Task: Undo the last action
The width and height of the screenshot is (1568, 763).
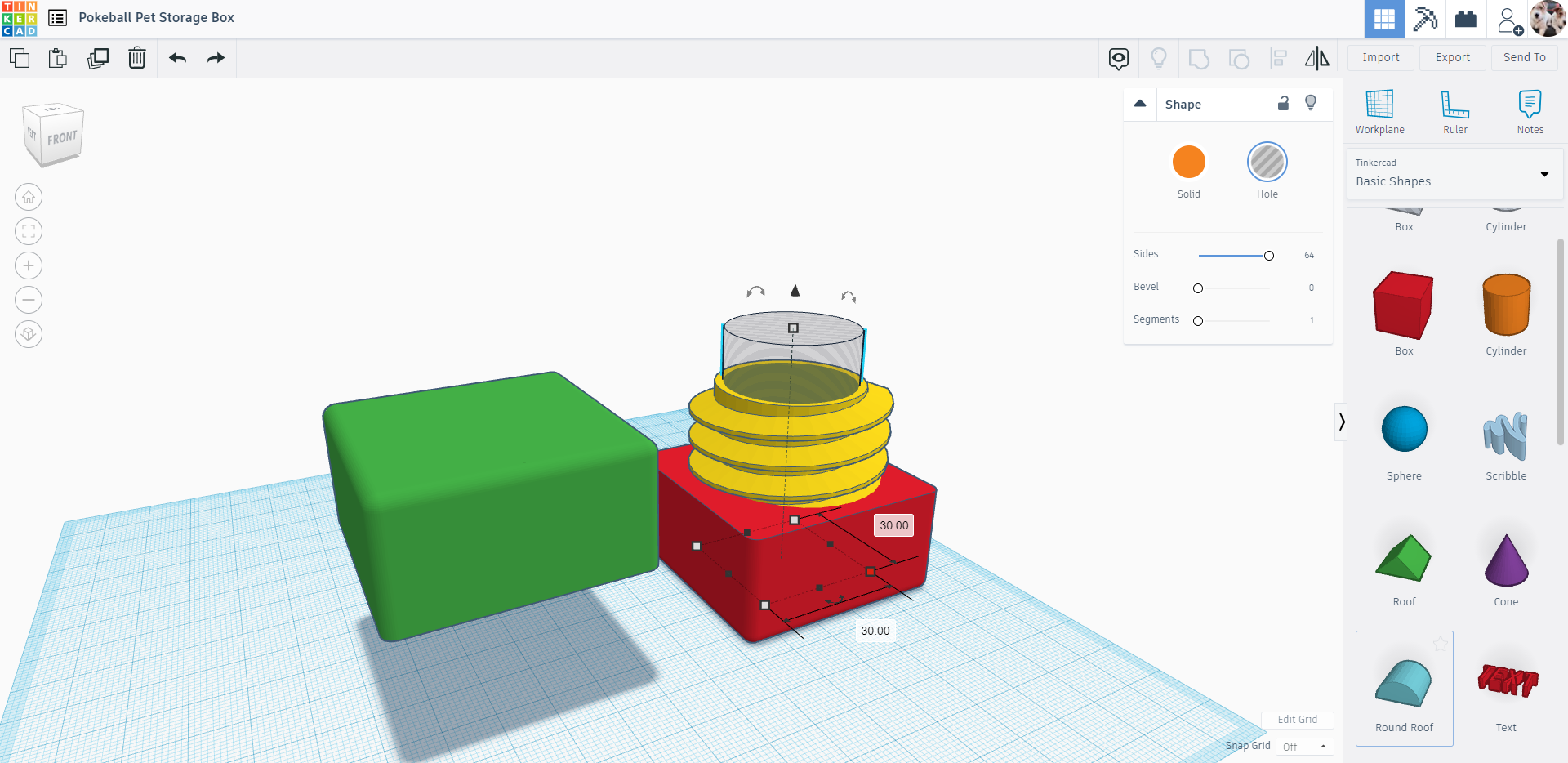Action: click(177, 58)
